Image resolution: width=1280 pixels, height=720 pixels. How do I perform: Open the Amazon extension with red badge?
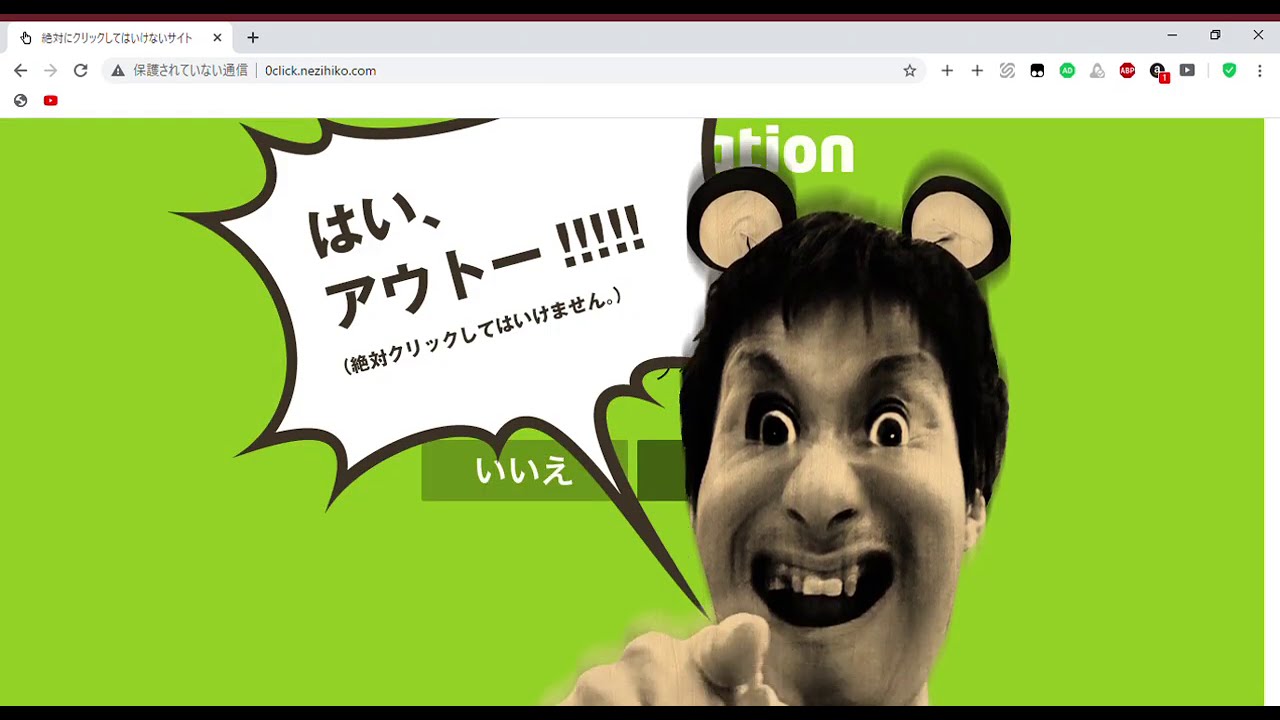click(1158, 72)
